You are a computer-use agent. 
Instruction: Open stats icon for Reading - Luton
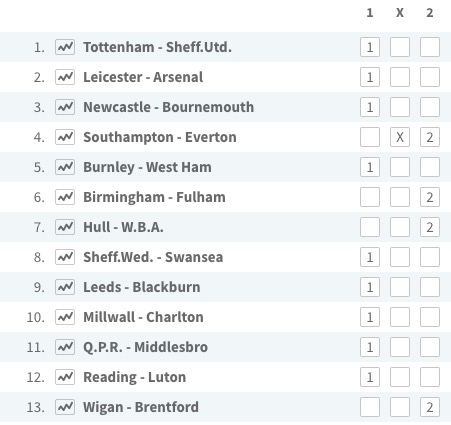pos(65,377)
